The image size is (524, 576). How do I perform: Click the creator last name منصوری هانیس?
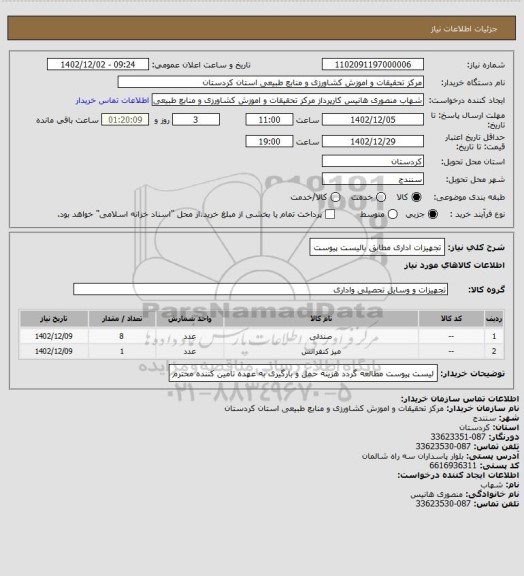[x=437, y=494]
